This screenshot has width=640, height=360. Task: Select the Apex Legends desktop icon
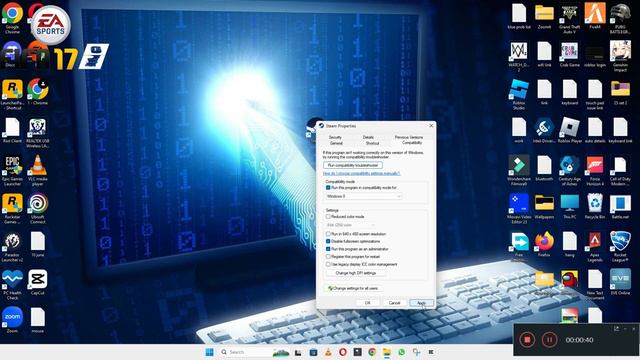(x=595, y=246)
